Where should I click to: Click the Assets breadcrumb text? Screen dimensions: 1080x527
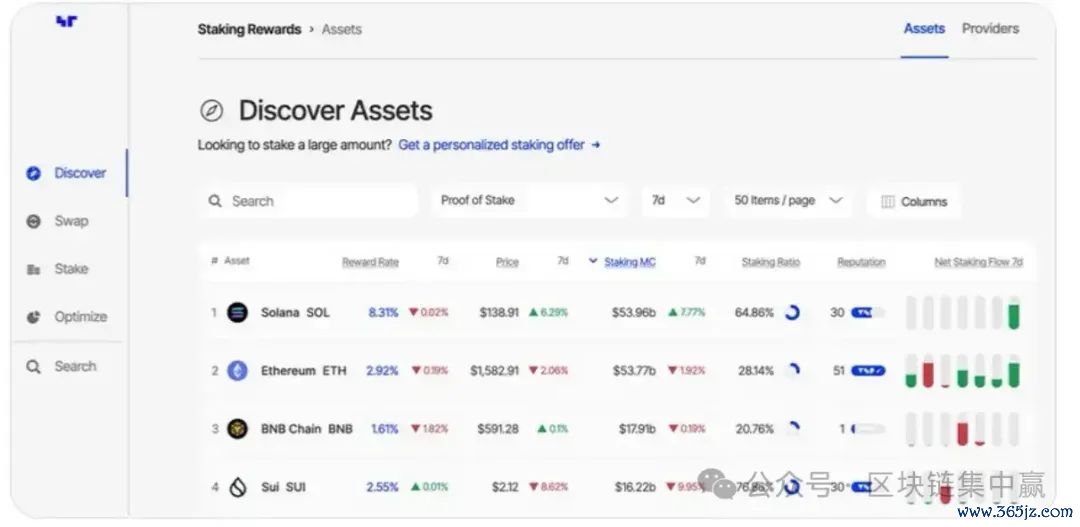(x=342, y=30)
